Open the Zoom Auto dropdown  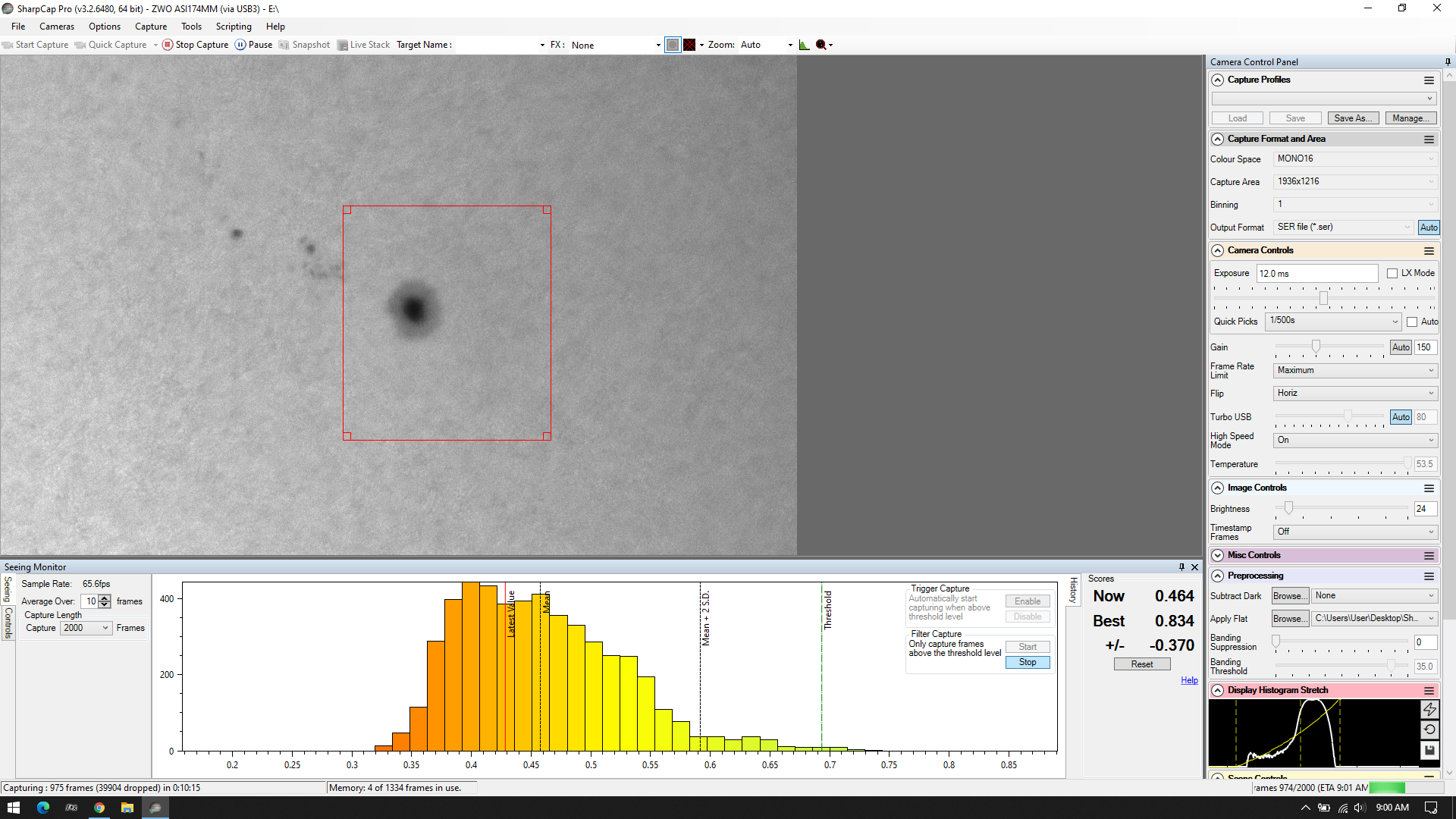(x=766, y=45)
